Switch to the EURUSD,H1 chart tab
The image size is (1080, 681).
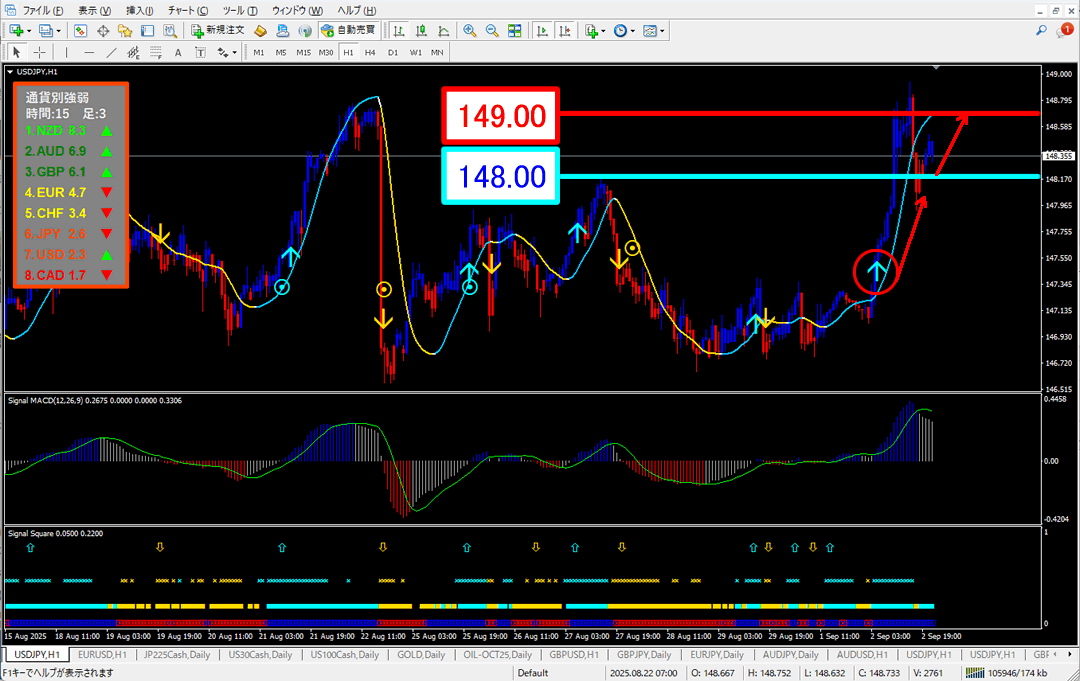[x=102, y=655]
